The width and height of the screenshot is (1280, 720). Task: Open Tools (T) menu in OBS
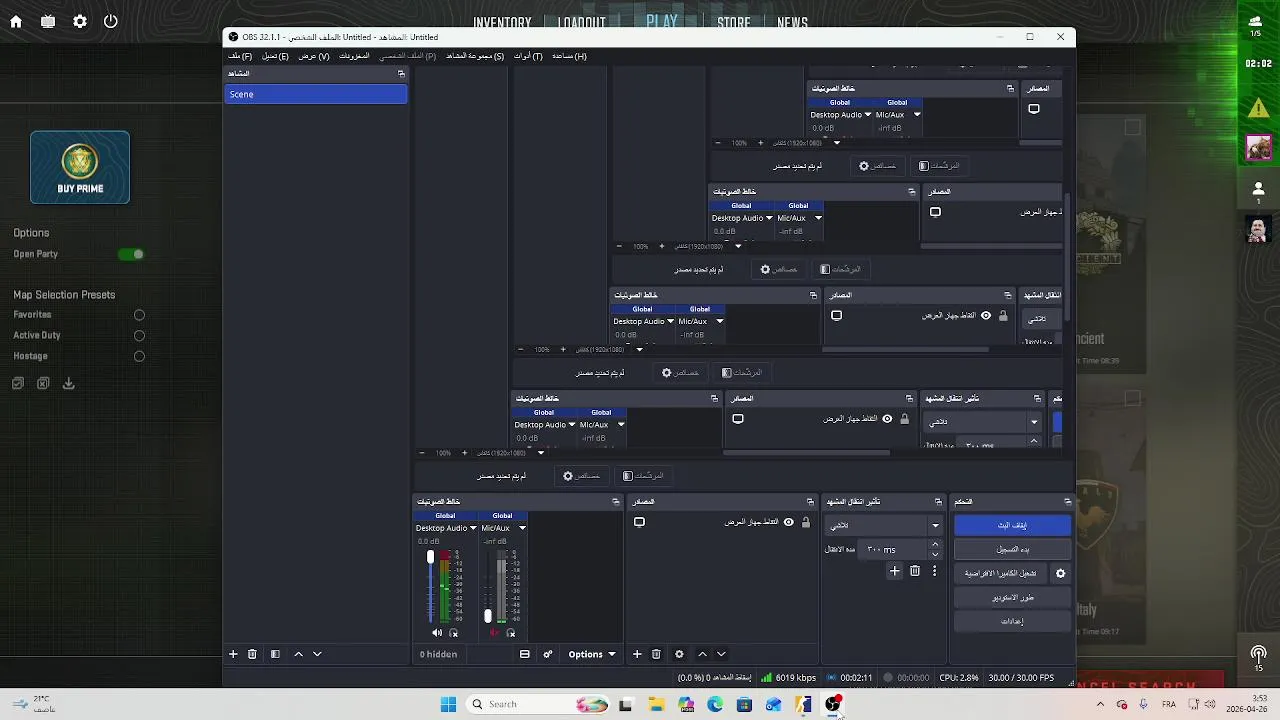pyautogui.click(x=528, y=56)
